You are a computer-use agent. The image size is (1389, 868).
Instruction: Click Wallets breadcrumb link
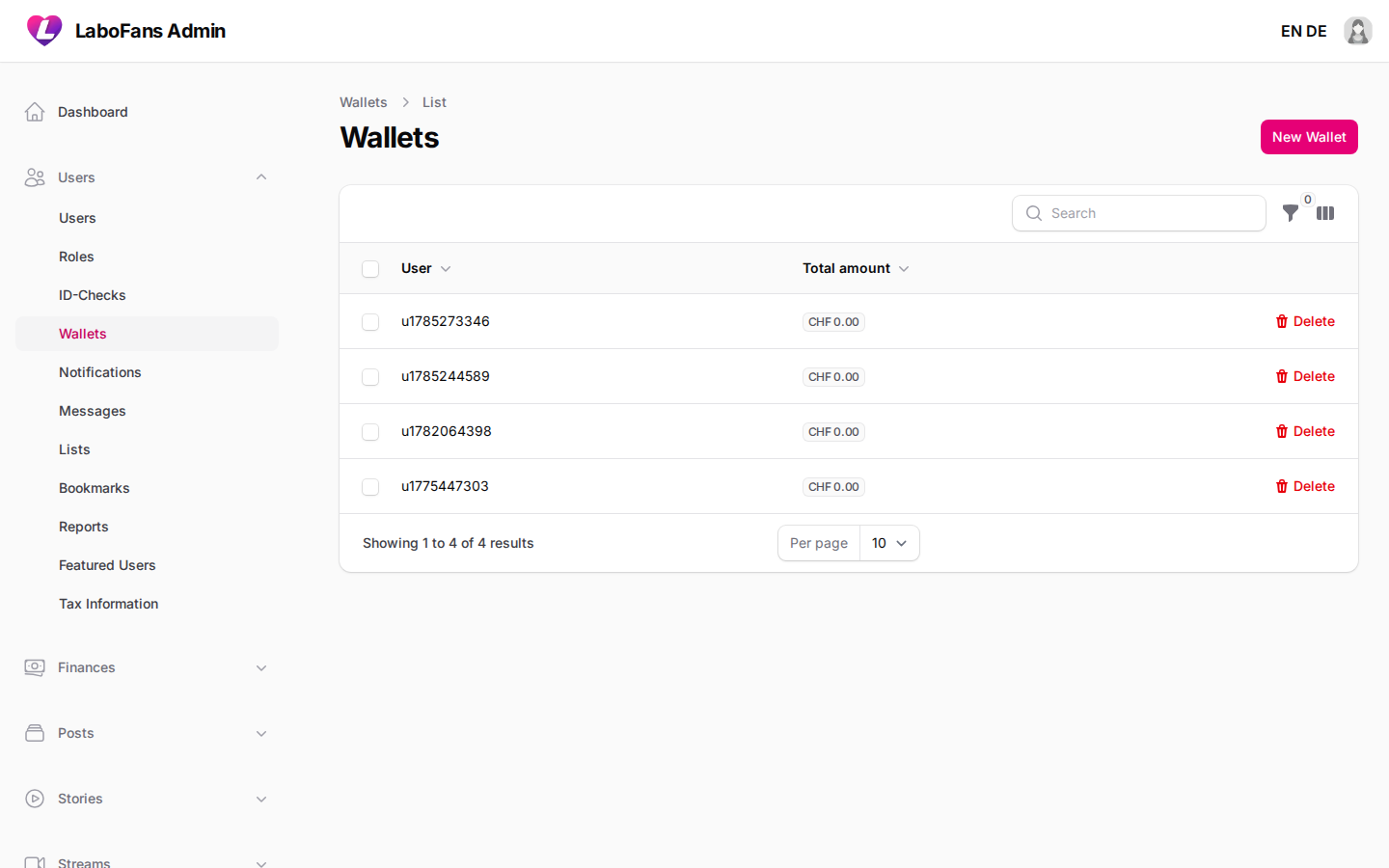tap(363, 102)
